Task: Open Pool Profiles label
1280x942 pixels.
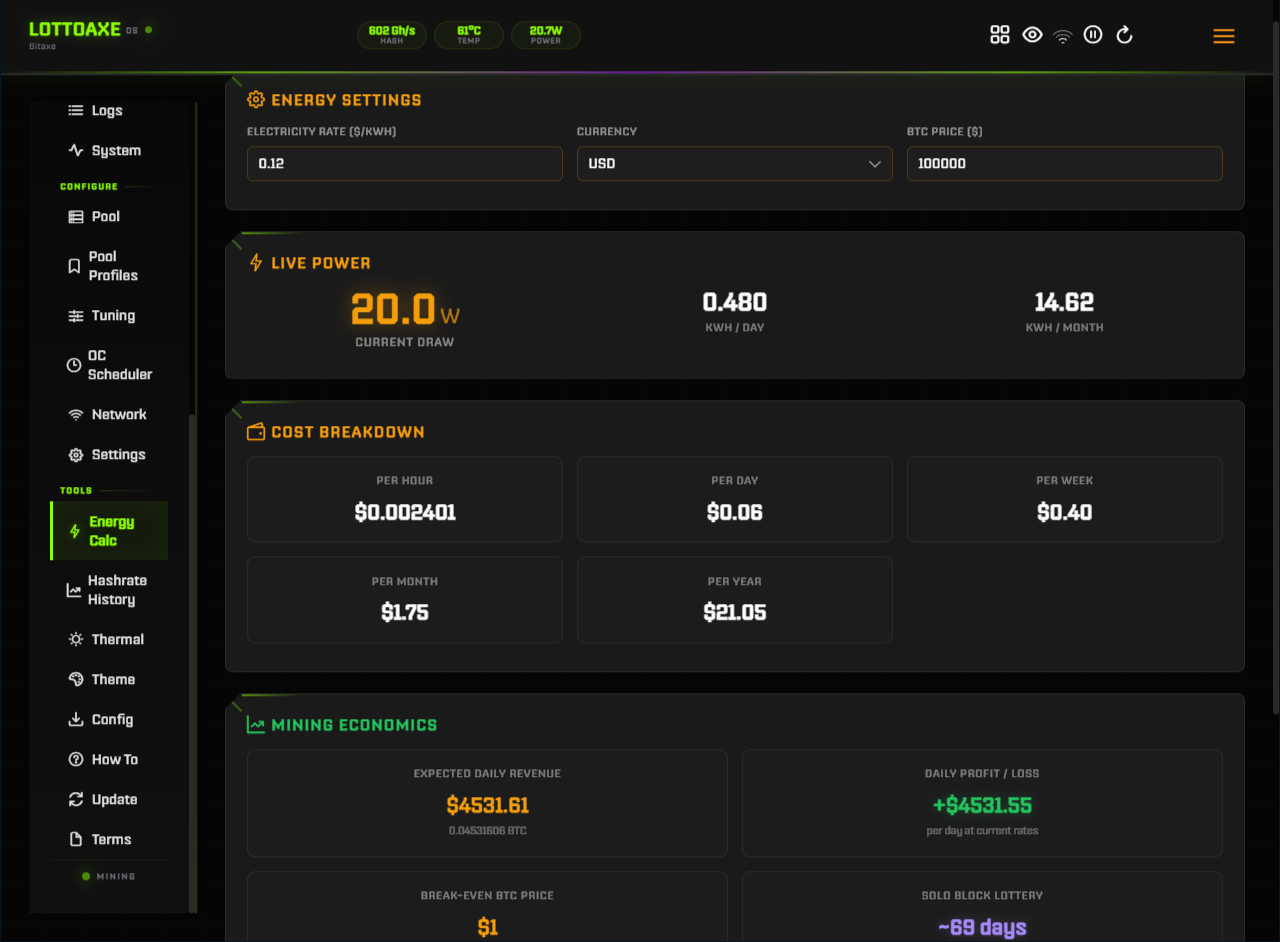Action: click(x=113, y=266)
